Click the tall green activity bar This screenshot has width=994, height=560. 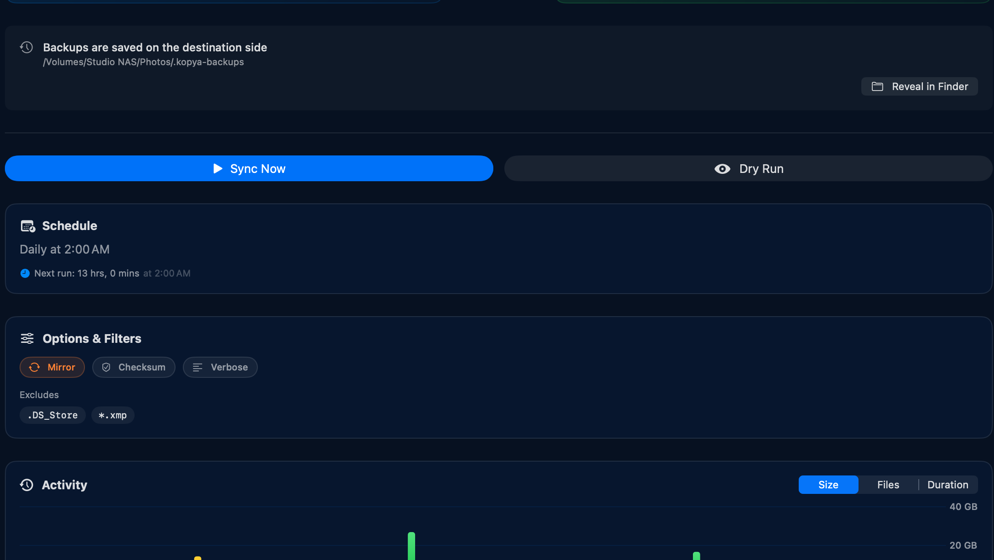411,546
